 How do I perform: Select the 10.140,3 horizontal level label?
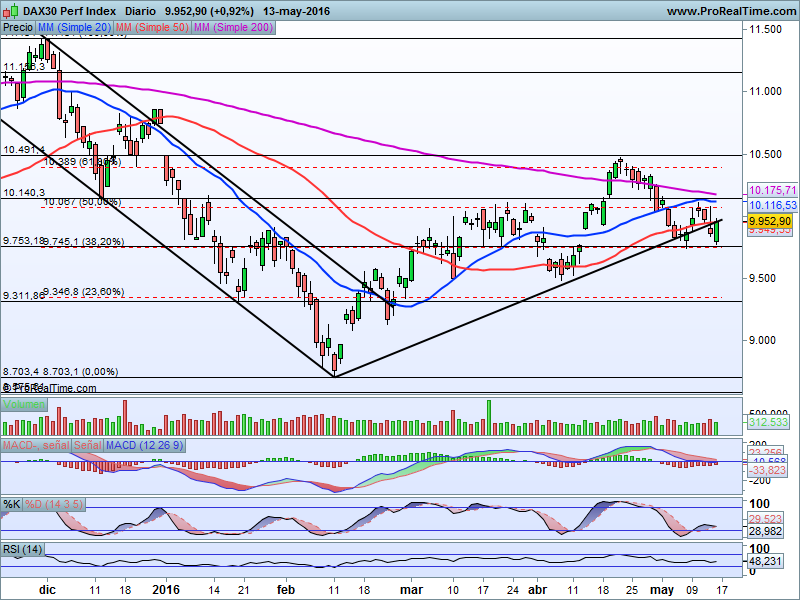pos(24,192)
